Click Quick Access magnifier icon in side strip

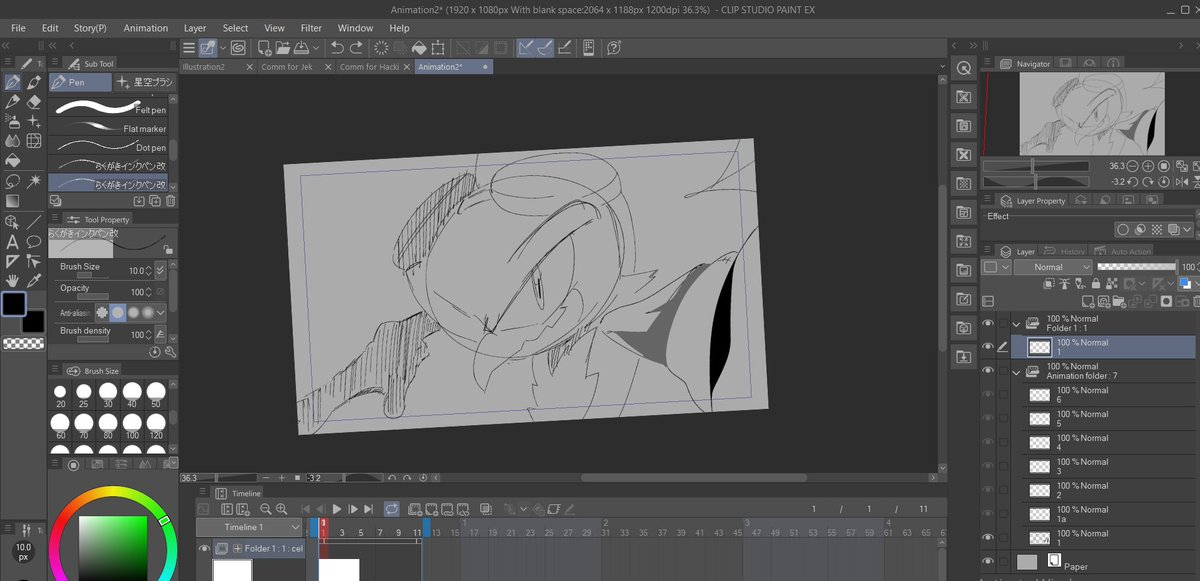point(963,68)
